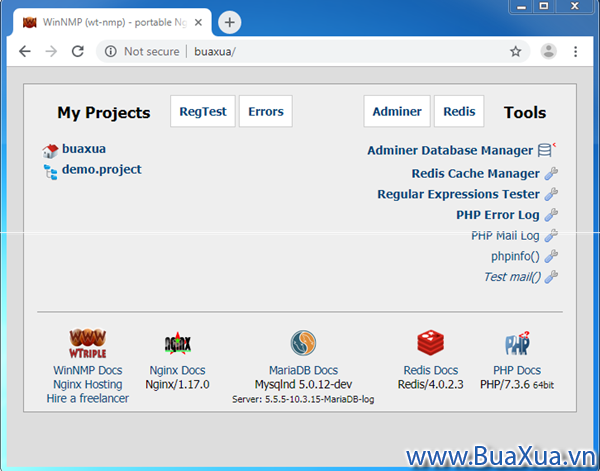Open Adminer Database Manager link
Image resolution: width=600 pixels, height=471 pixels.
click(x=450, y=150)
